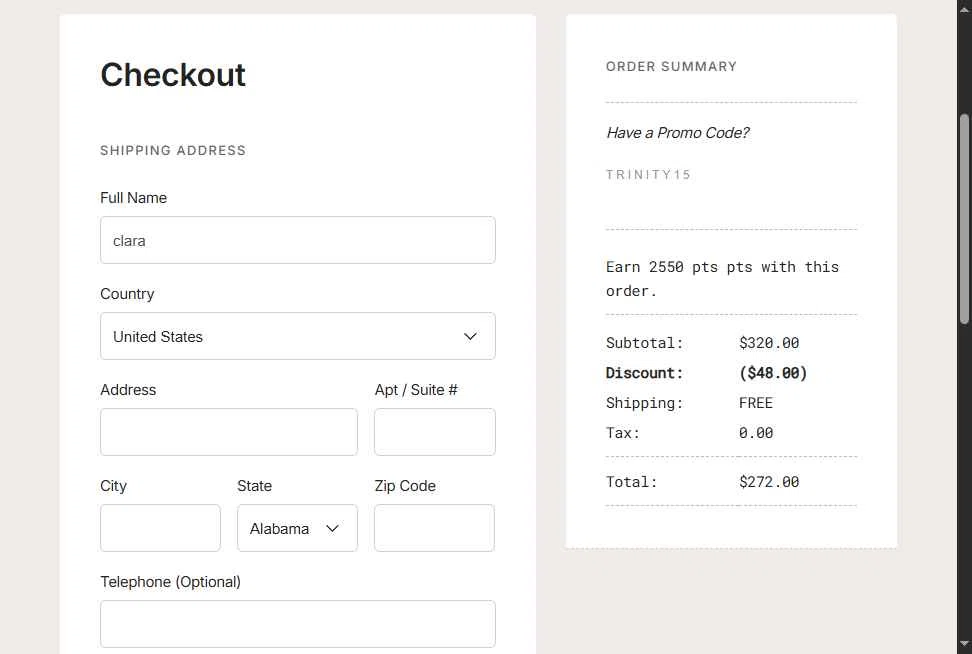Image resolution: width=972 pixels, height=654 pixels.
Task: Click the City input field
Action: point(160,528)
